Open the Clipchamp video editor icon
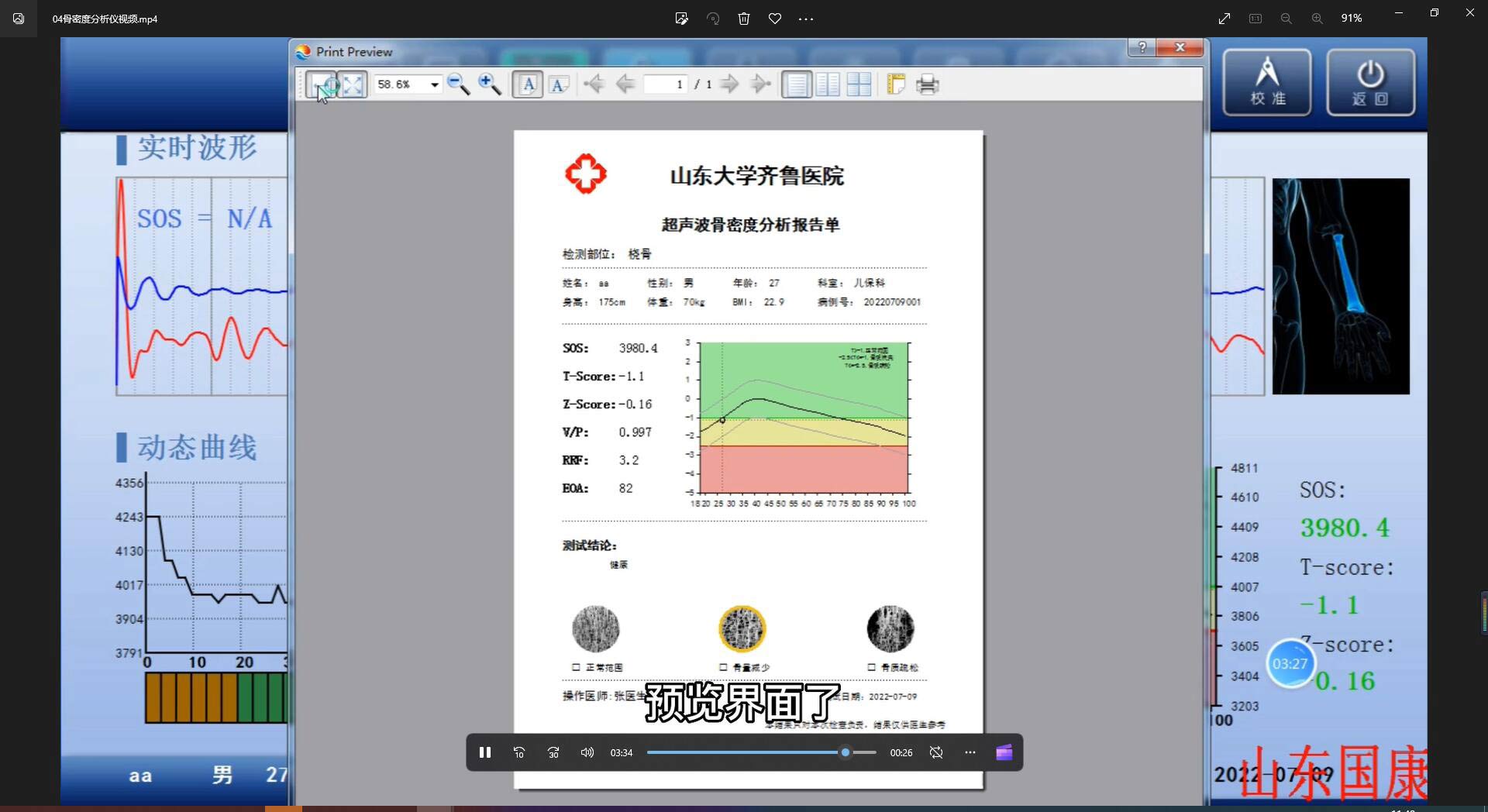Screen dimensions: 1488x812 (1004, 752)
